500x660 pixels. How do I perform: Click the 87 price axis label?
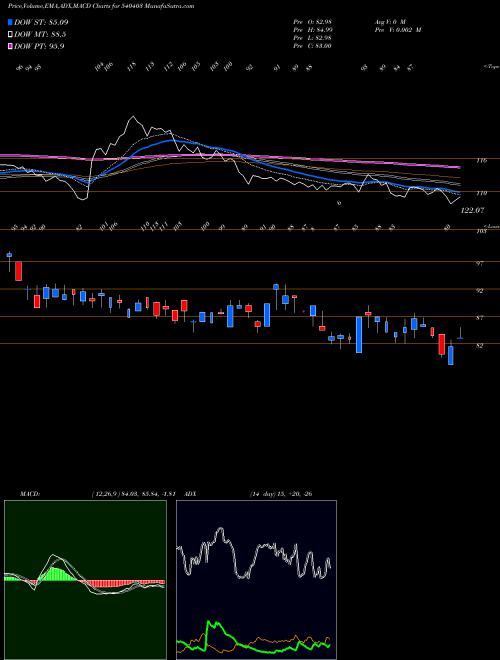tap(482, 318)
